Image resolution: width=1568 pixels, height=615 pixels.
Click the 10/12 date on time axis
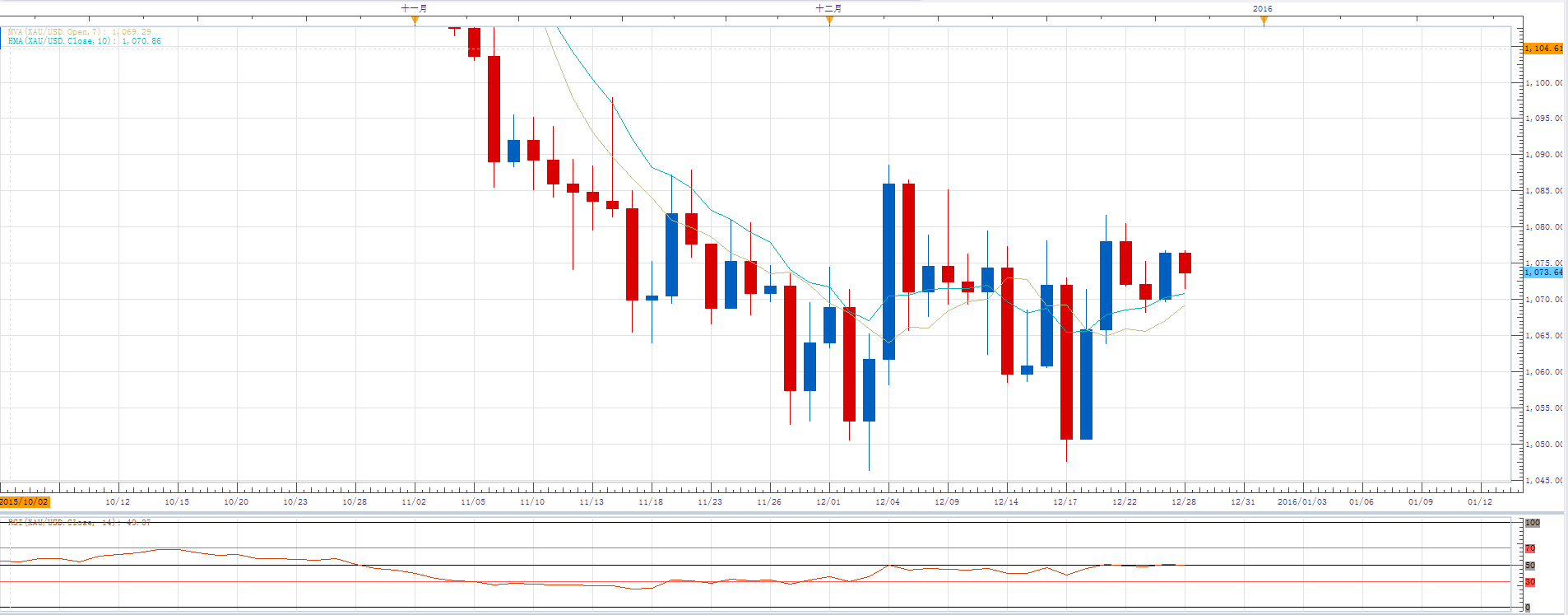point(118,502)
